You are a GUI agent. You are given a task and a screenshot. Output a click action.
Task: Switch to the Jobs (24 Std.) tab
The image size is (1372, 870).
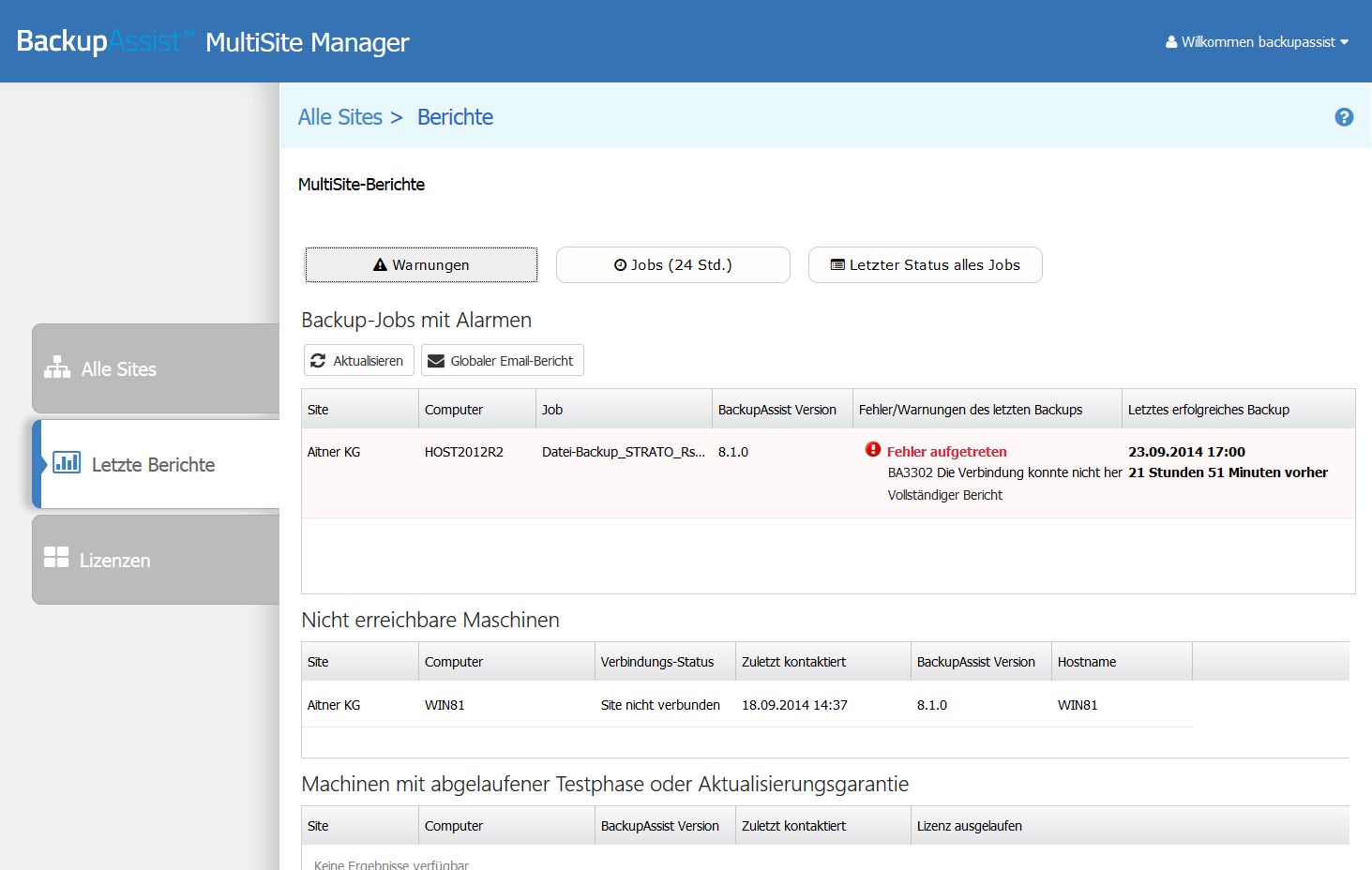[x=673, y=265]
